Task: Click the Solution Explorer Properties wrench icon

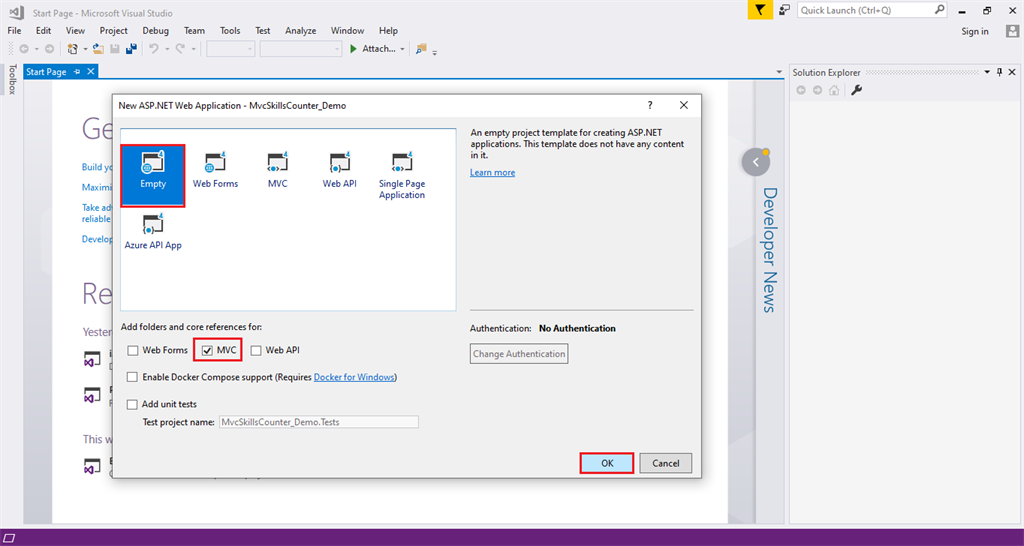Action: pos(857,90)
